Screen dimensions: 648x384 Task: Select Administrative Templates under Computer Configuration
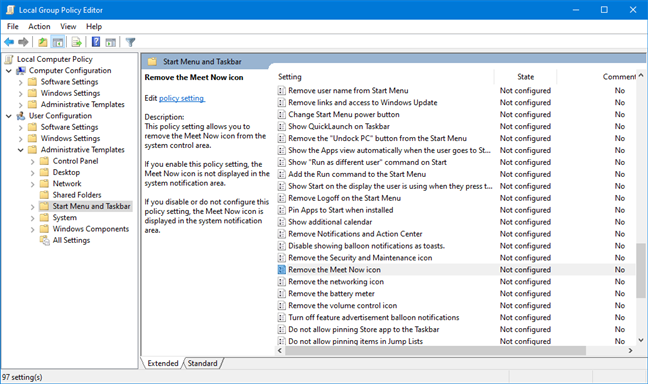point(82,105)
